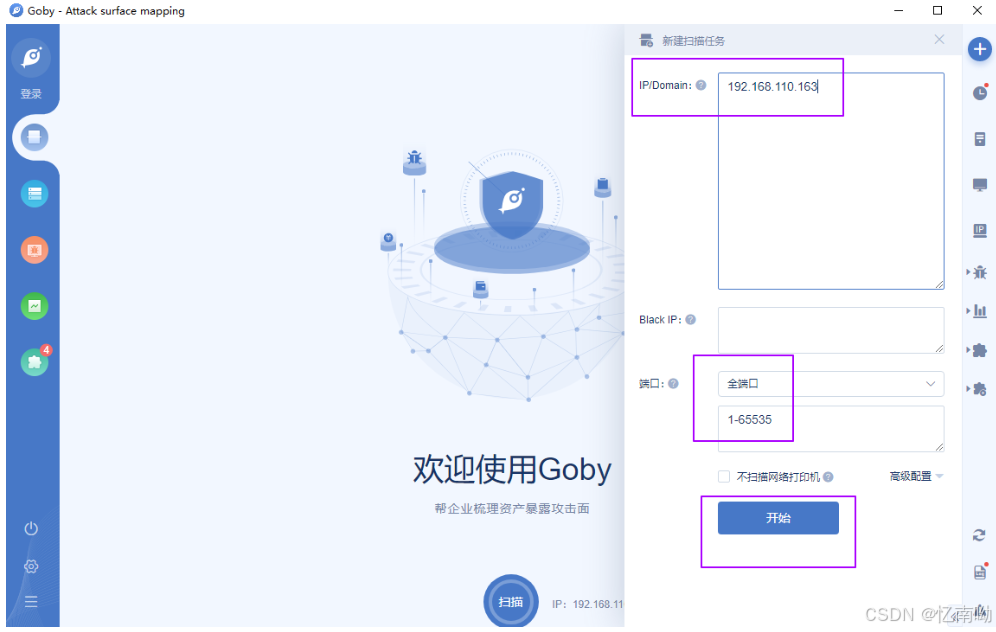Expand the 高级配置 advanced settings

916,476
